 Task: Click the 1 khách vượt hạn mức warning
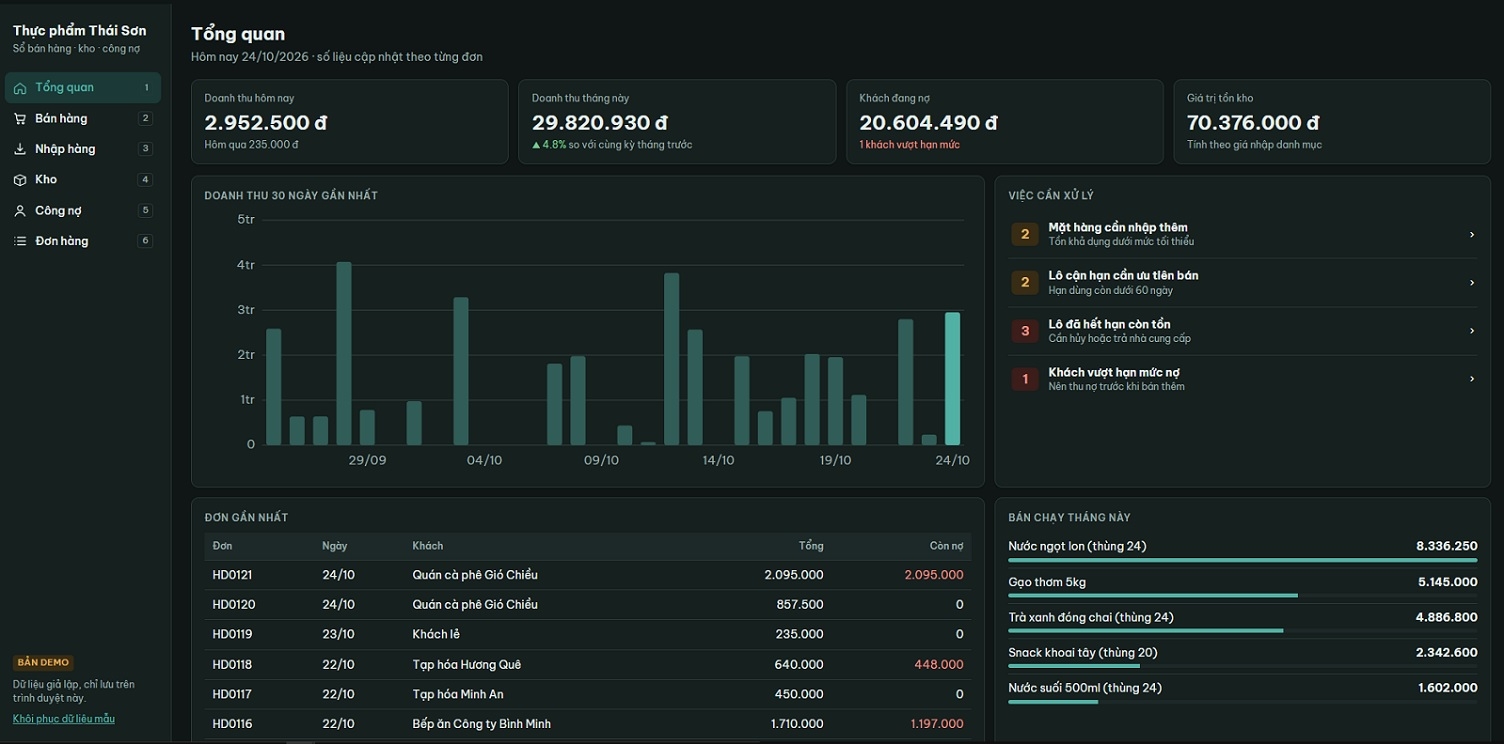pyautogui.click(x=909, y=145)
